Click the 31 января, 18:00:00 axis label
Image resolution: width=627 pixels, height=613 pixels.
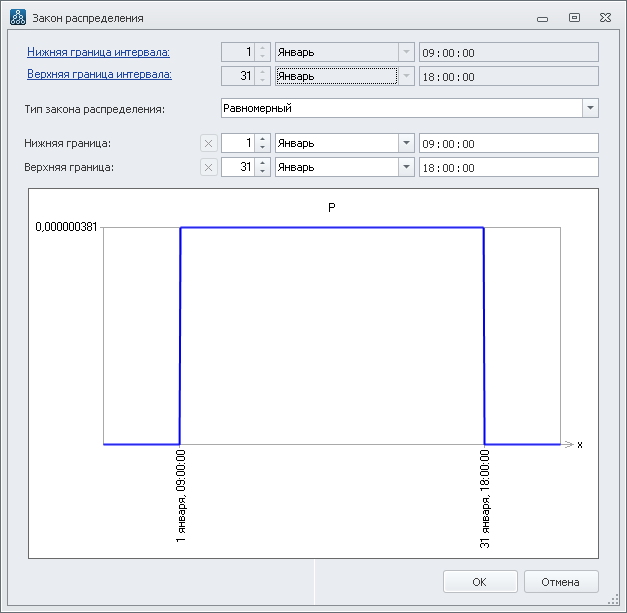(486, 499)
